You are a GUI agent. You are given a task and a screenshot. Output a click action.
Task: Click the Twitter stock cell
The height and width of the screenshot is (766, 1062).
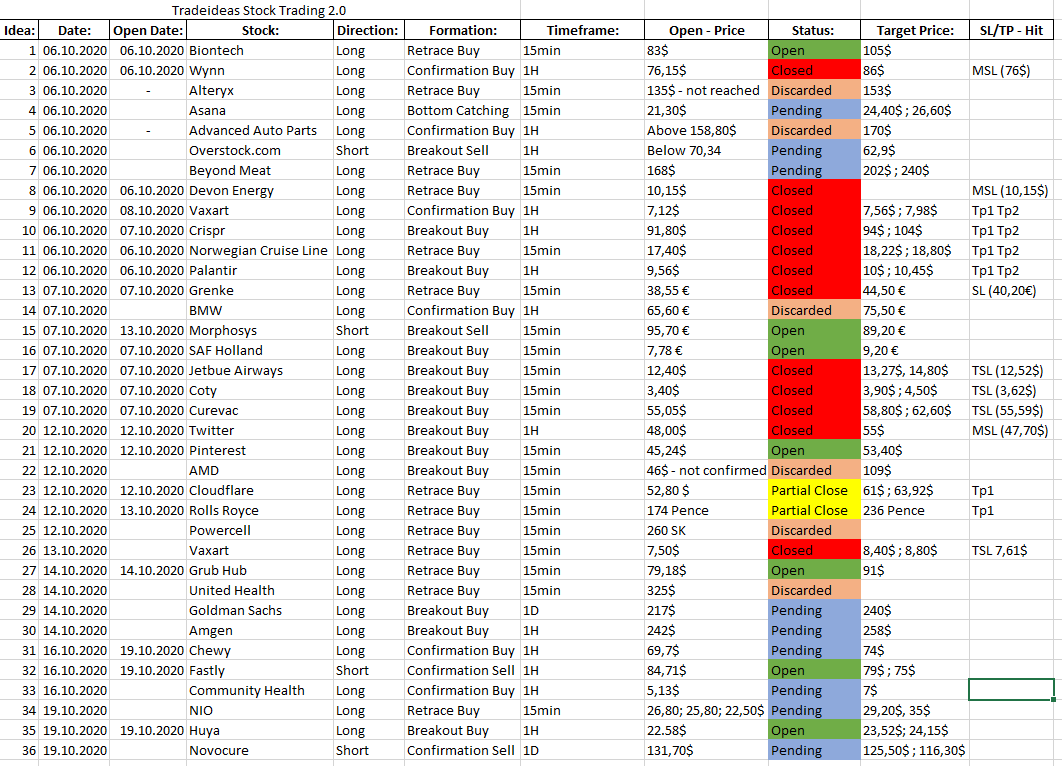pyautogui.click(x=260, y=430)
